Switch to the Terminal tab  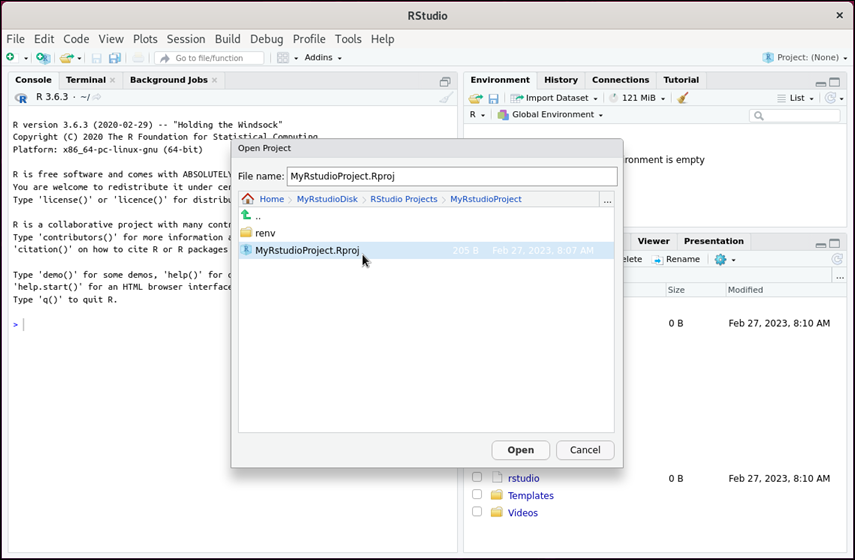pos(86,80)
